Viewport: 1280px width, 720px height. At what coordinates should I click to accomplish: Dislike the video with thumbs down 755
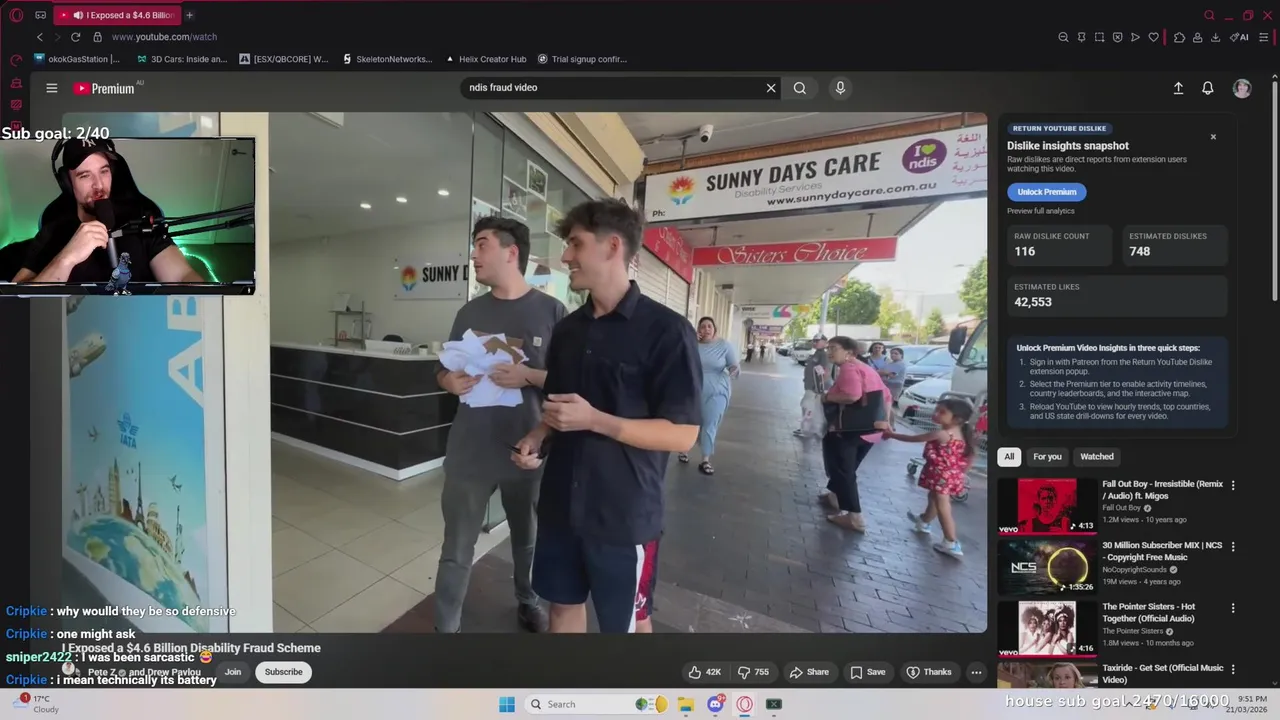tap(753, 672)
